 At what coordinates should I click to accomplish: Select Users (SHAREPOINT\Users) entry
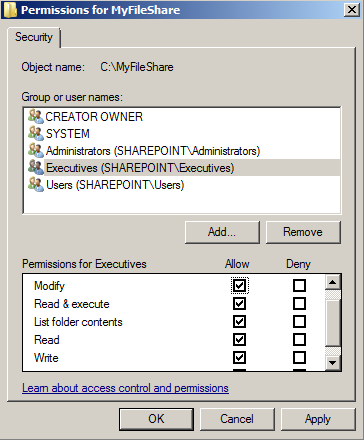point(115,185)
